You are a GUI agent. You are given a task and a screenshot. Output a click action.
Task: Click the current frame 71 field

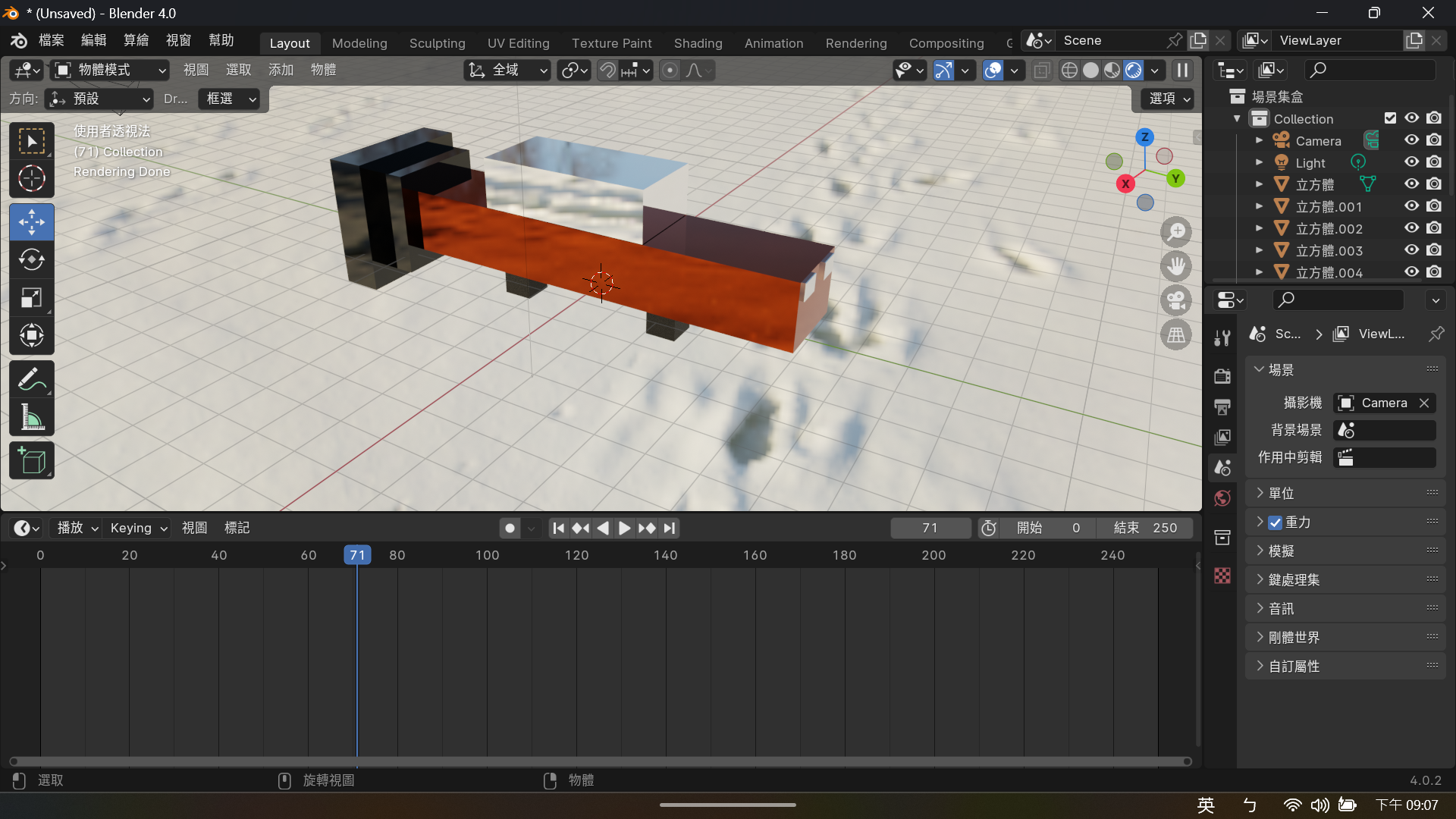click(930, 528)
